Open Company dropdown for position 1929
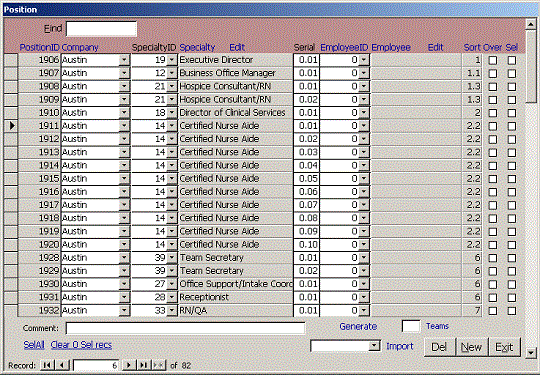Viewport: 540px width, 375px height. pyautogui.click(x=124, y=271)
